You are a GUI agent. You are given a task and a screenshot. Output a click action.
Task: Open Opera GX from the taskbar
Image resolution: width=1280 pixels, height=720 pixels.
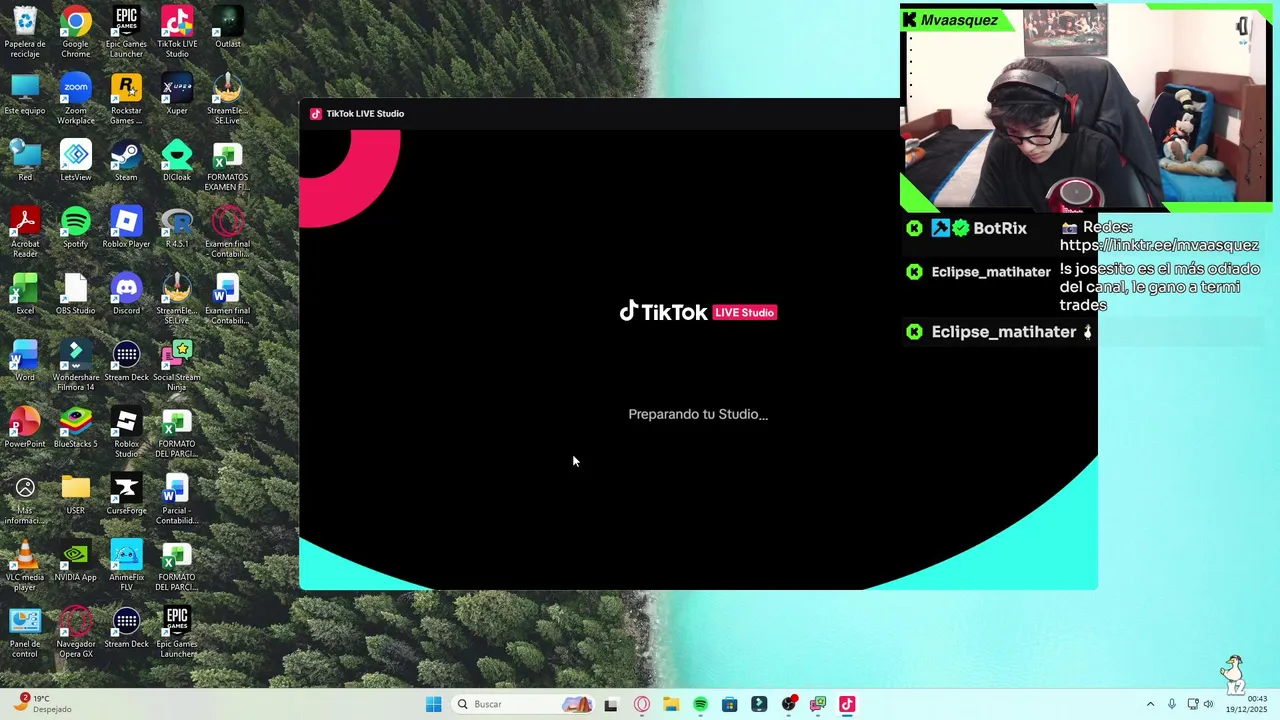point(642,704)
